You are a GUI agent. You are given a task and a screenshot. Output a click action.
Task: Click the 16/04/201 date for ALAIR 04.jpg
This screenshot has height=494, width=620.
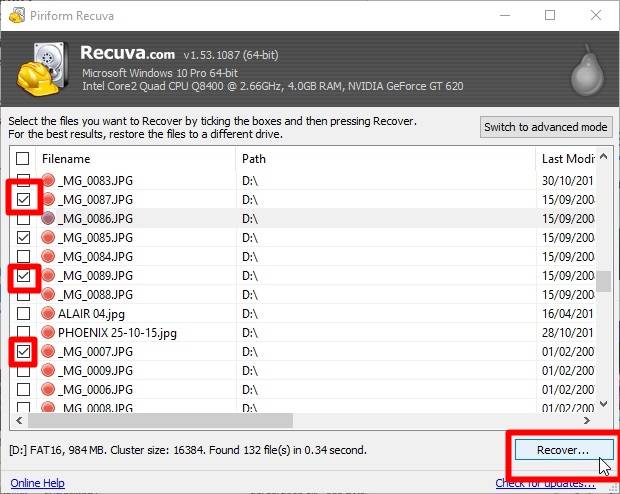pos(567,314)
